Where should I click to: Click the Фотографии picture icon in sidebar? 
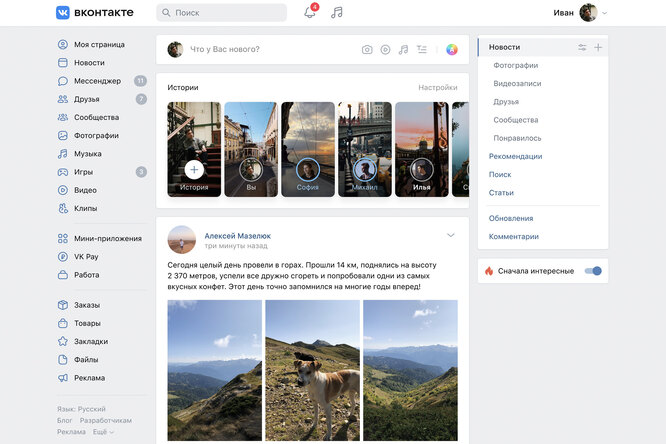coord(62,136)
